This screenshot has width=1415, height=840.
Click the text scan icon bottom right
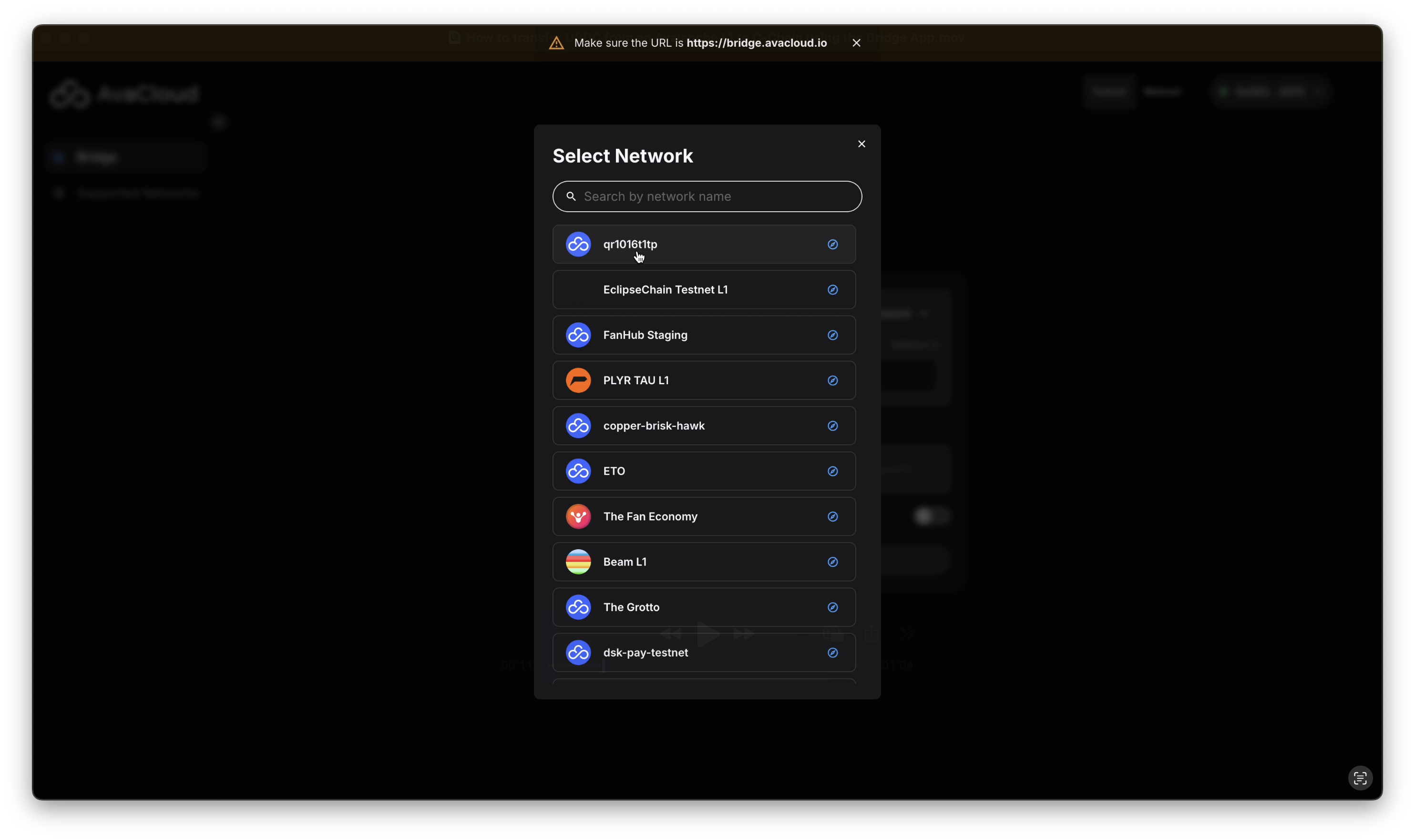coord(1360,779)
